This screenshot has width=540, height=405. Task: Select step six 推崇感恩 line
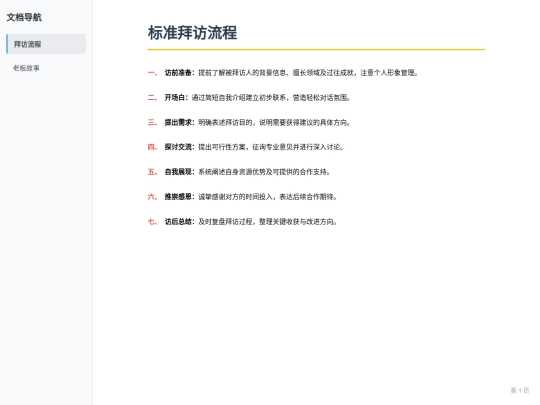[x=242, y=197]
